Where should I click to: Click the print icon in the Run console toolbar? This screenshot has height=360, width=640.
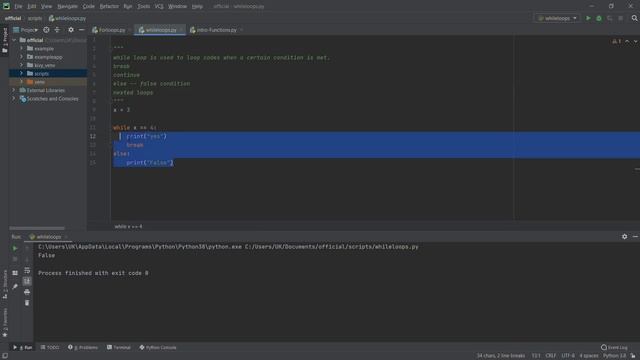point(27,292)
